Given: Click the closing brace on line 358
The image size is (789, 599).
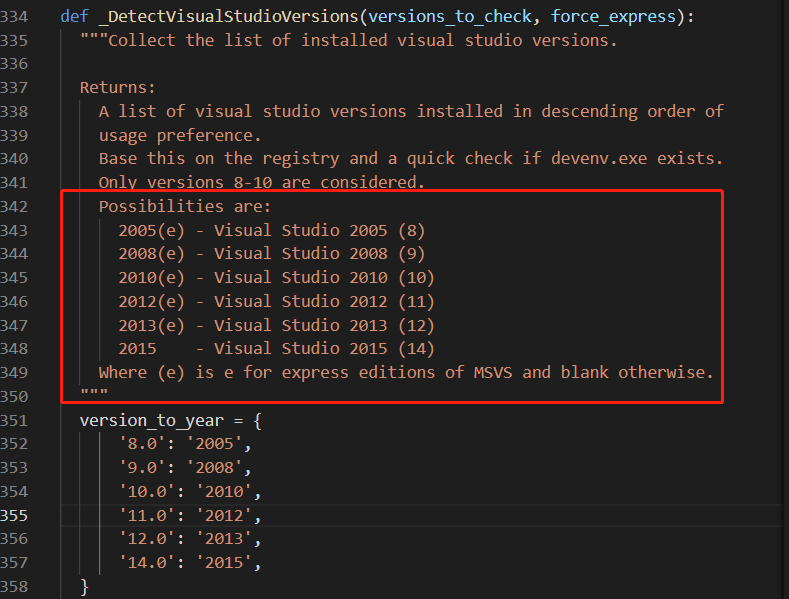Looking at the screenshot, I should 84,587.
